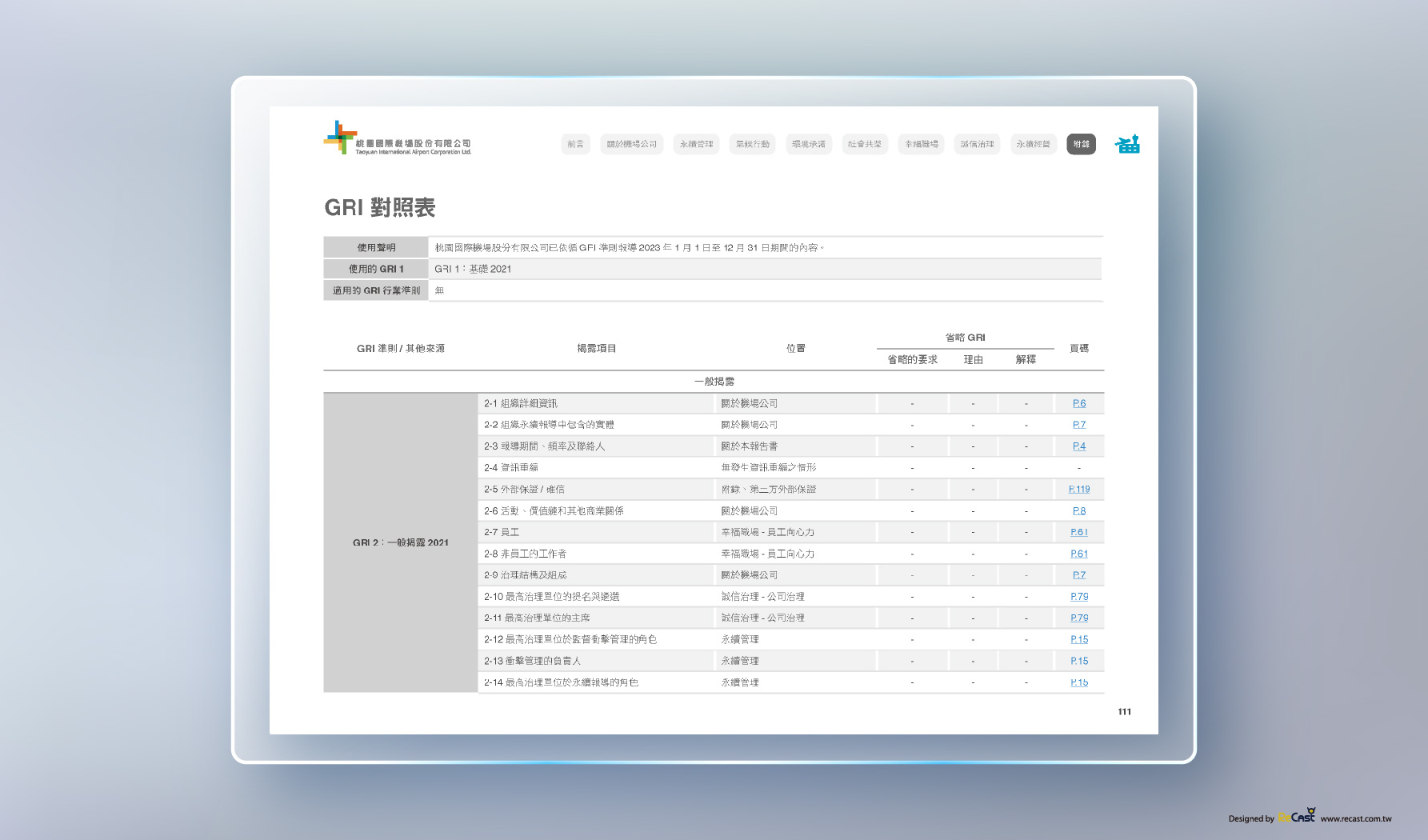Click the 適用的 GRI 行業準則 label cell
This screenshot has height=840, width=1428.
pyautogui.click(x=376, y=290)
